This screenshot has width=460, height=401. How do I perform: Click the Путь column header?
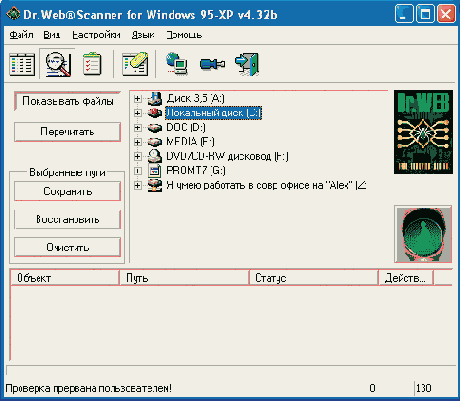[184, 278]
